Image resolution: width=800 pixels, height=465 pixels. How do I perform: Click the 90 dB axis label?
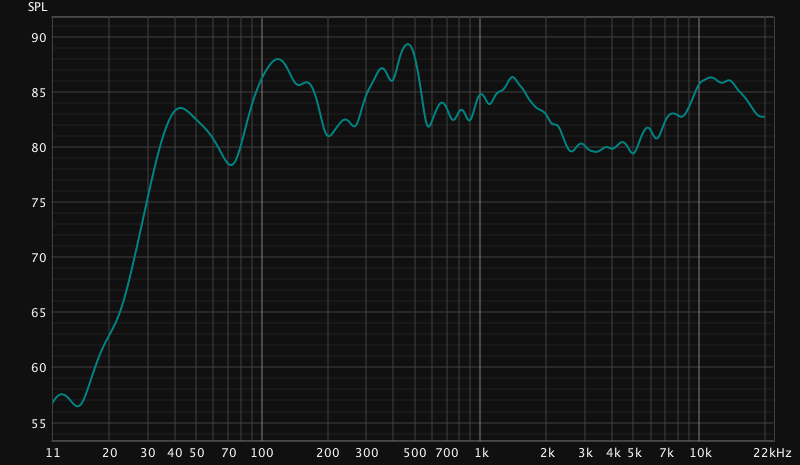pos(39,38)
